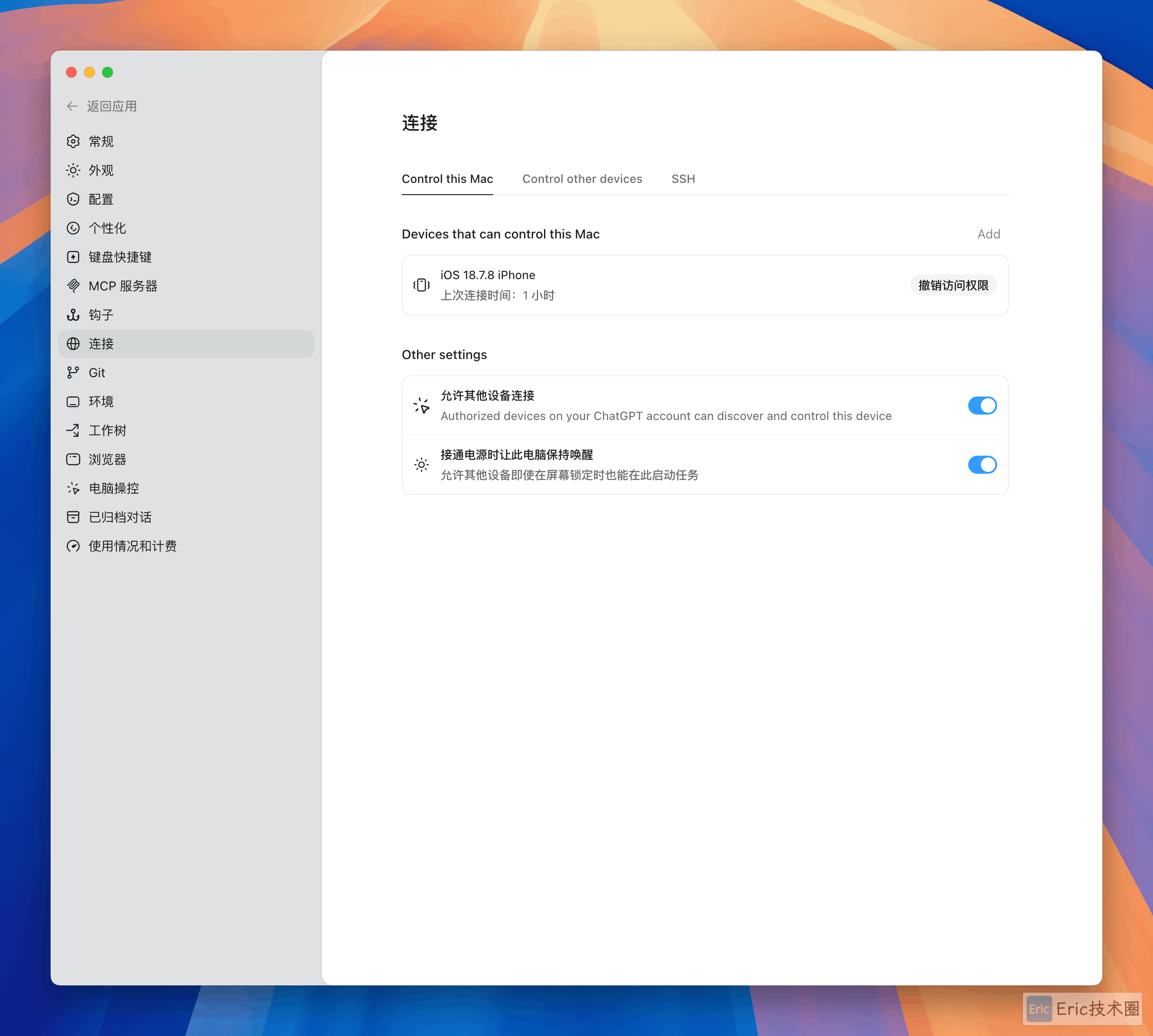Select 浏览器 in the sidebar
The width and height of the screenshot is (1153, 1036).
coord(186,459)
